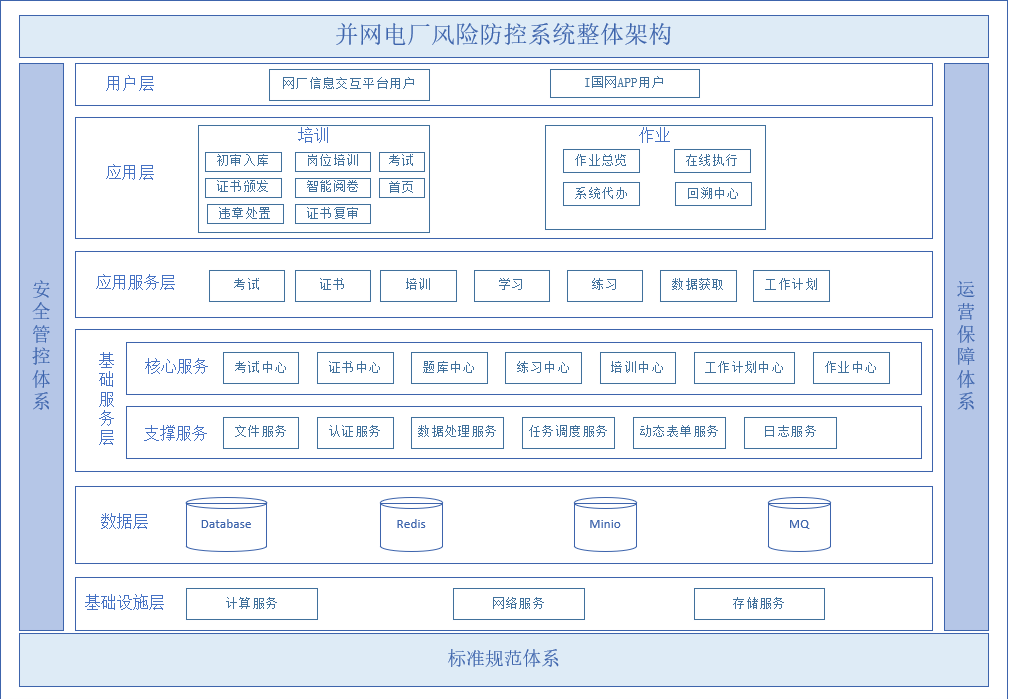
Task: Click the 作业总览 box
Action: point(601,161)
